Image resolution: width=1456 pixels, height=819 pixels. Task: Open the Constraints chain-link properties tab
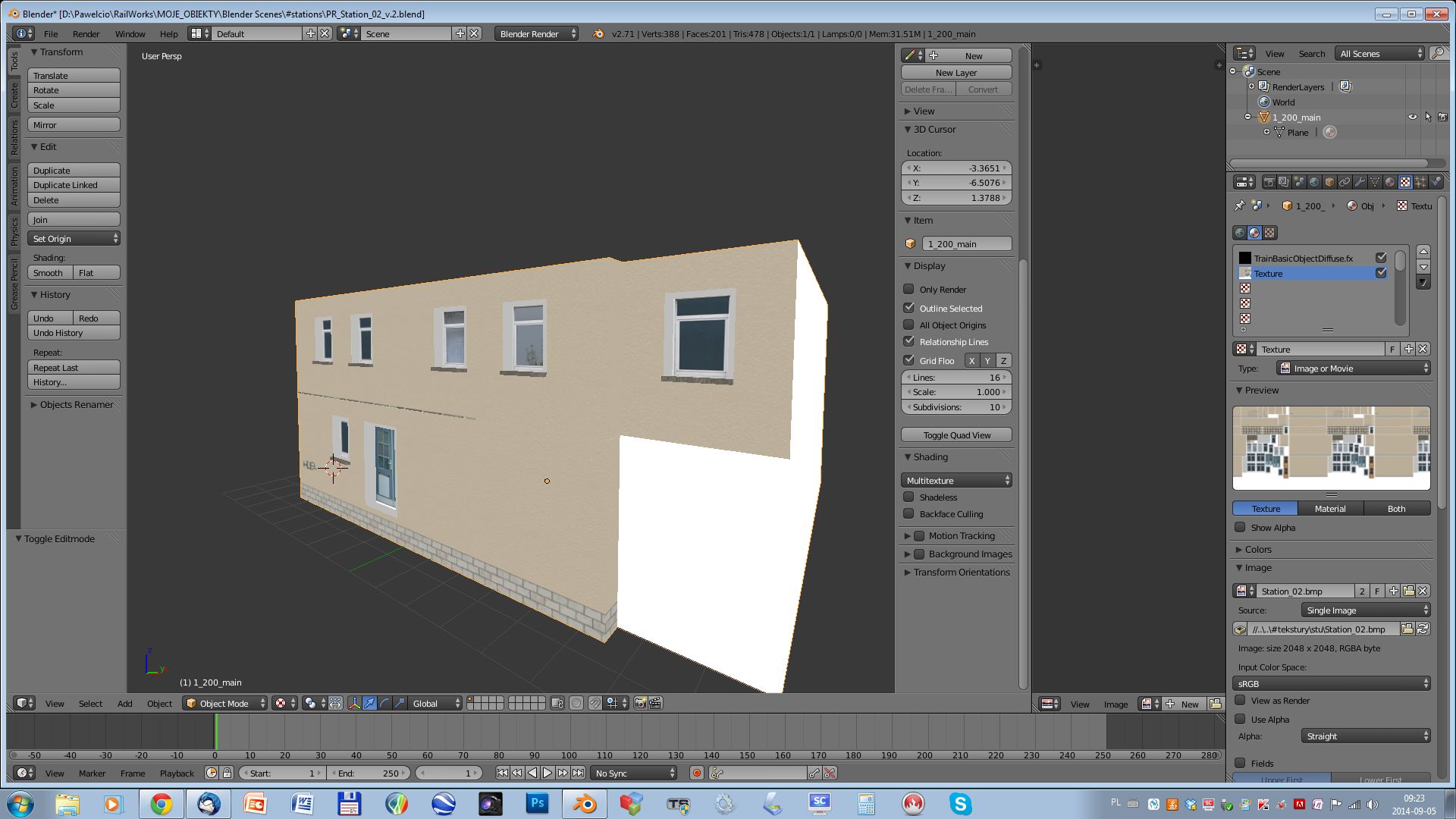pyautogui.click(x=1345, y=182)
